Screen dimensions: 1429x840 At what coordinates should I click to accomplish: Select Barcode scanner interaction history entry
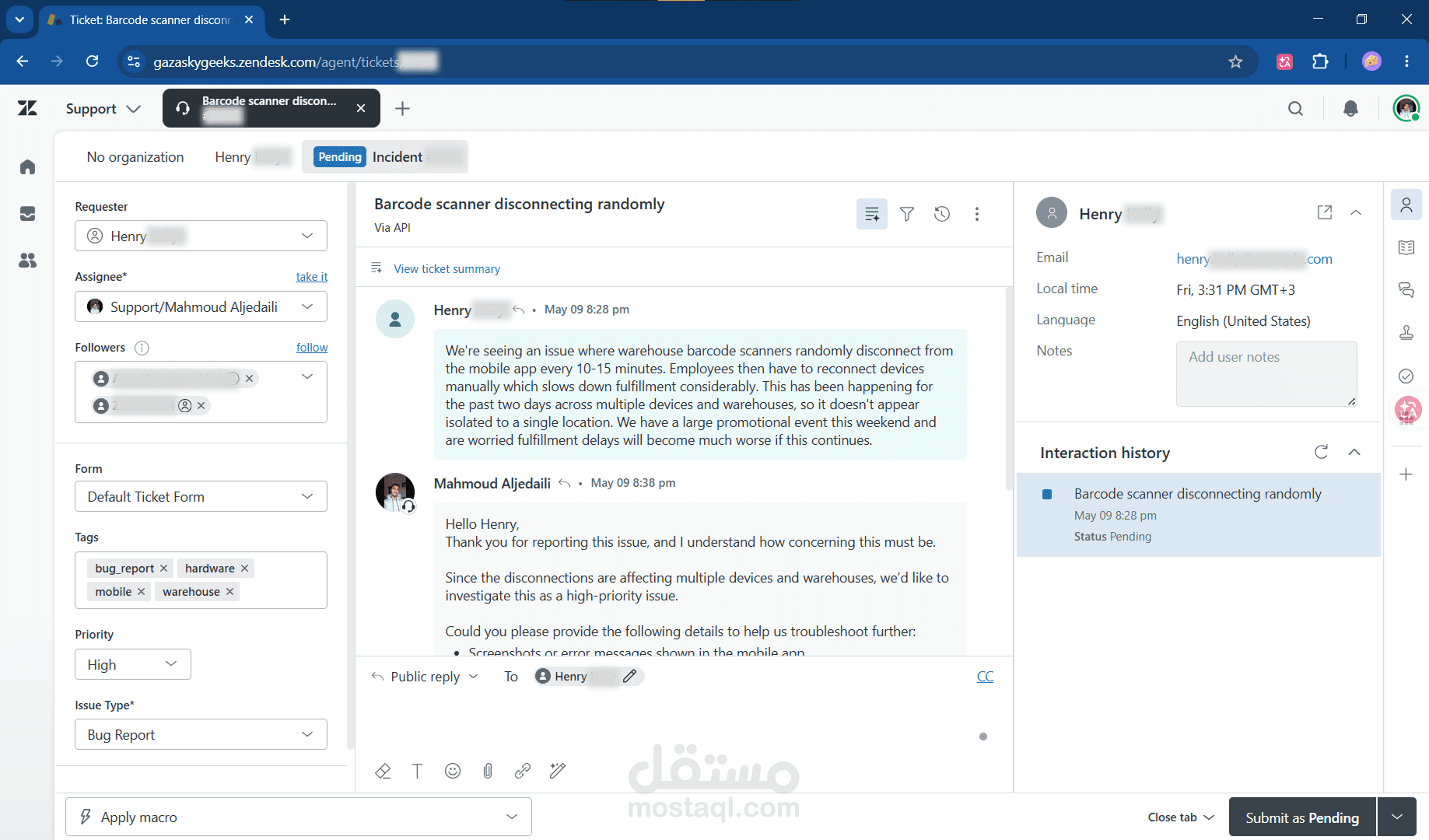point(1198,514)
